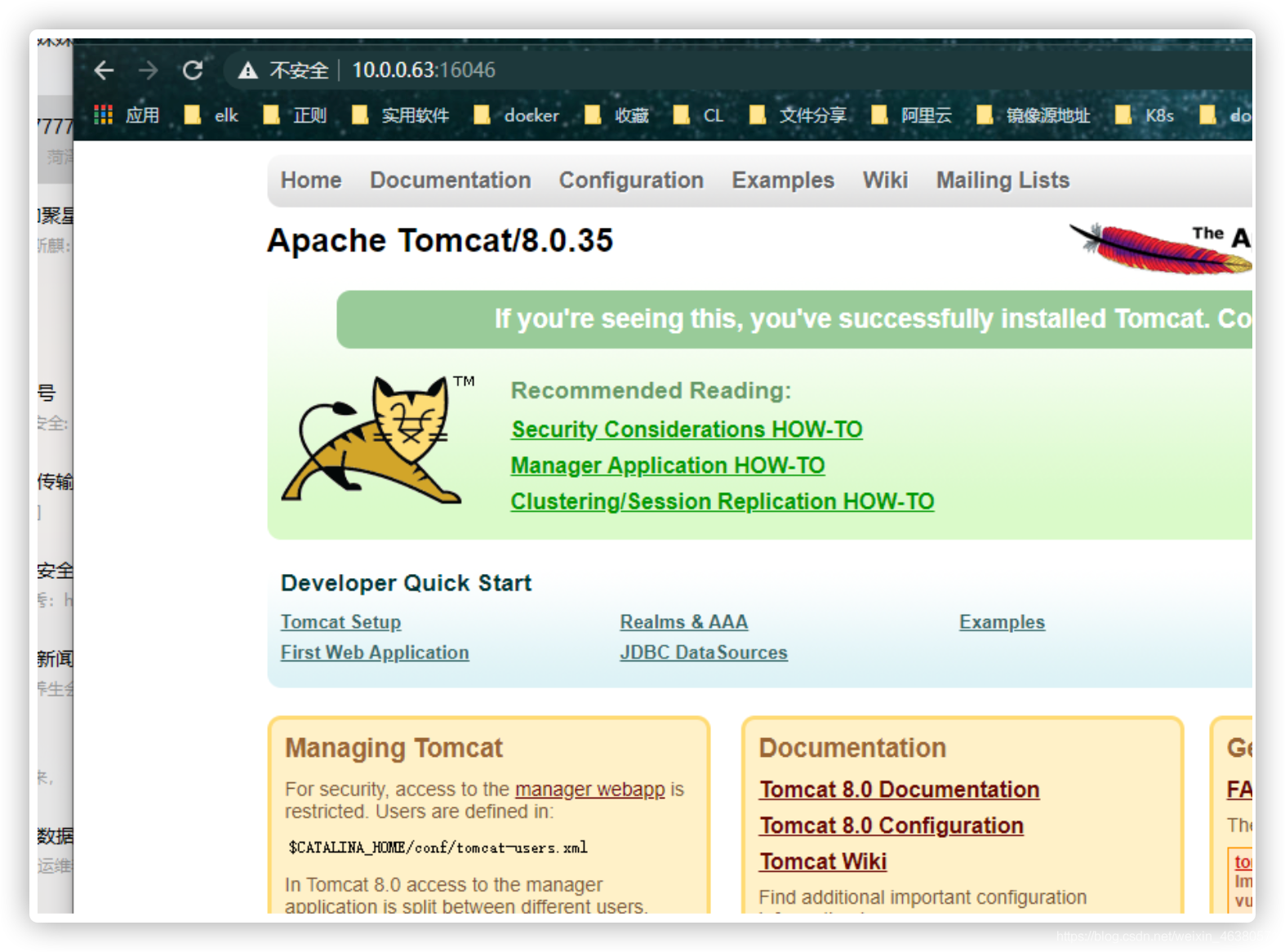The image size is (1285, 952).
Task: Click the not-secure warning triangle icon
Action: click(248, 71)
